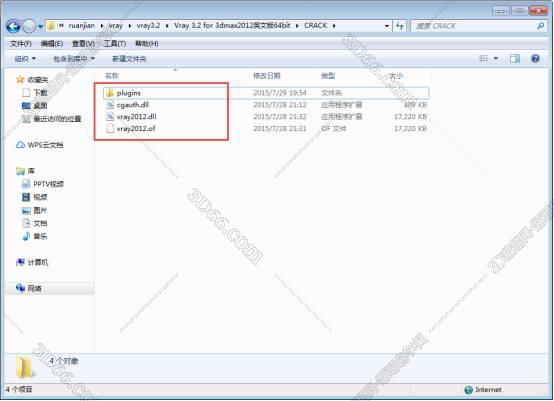This screenshot has width=554, height=401.
Task: Open help with the question mark icon
Action: [535, 59]
